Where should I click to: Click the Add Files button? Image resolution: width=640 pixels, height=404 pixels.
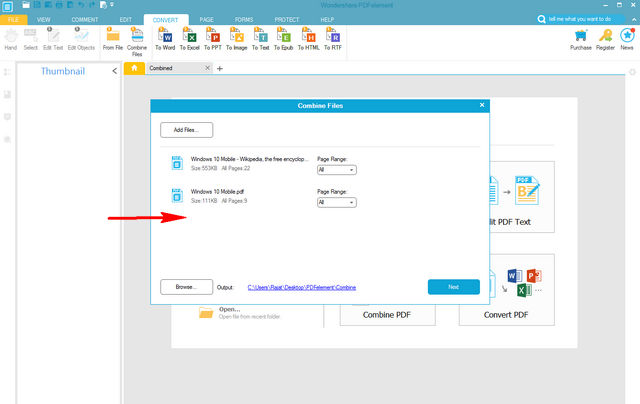coord(187,130)
